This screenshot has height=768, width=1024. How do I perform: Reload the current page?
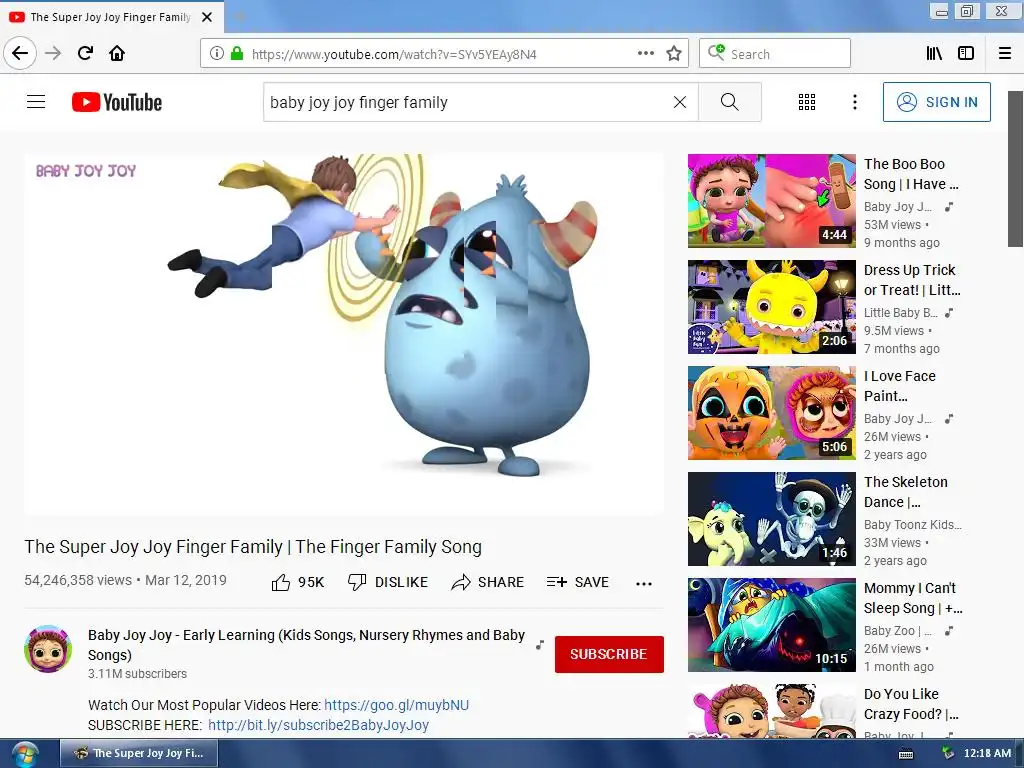[85, 53]
